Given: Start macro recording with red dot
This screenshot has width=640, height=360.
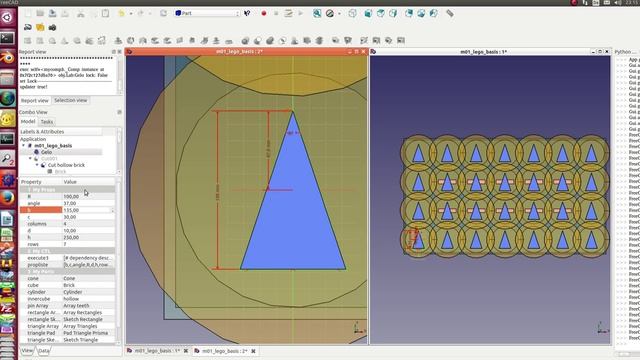Looking at the screenshot, I should [264, 13].
